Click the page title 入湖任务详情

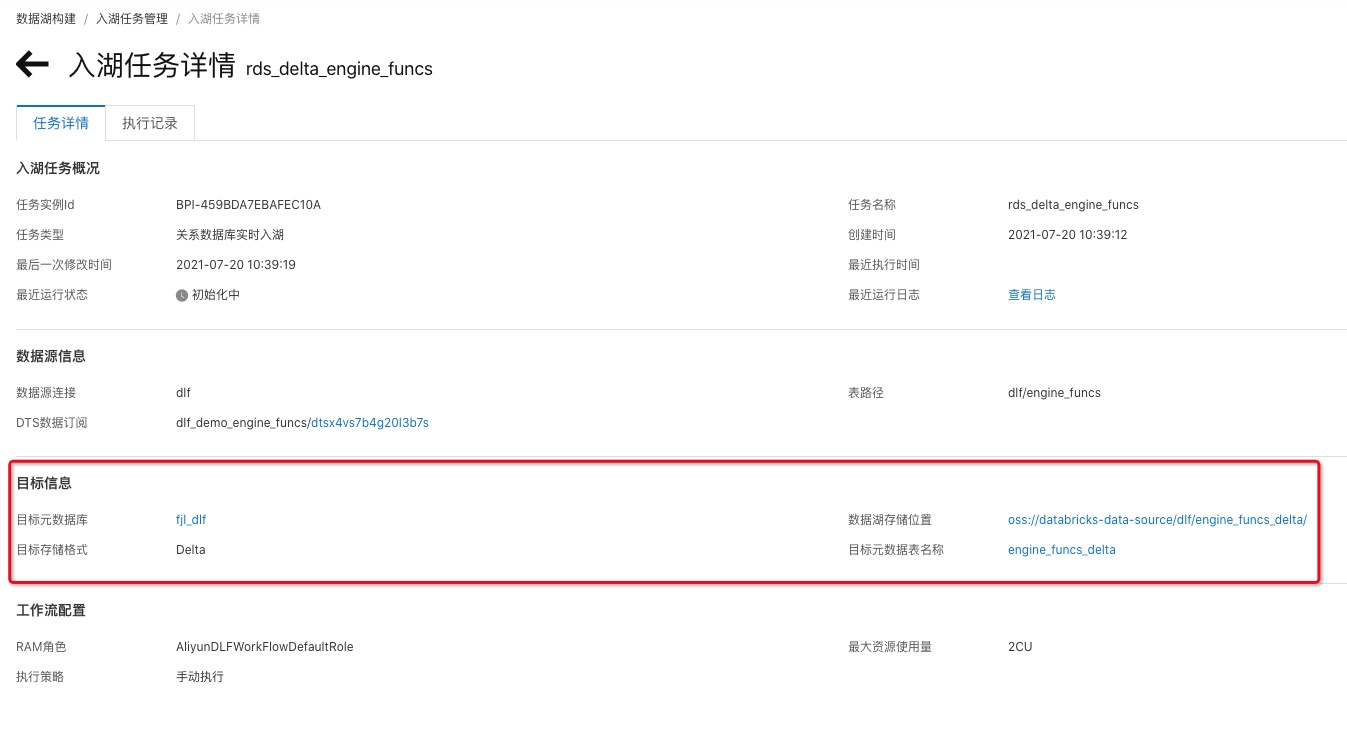click(x=152, y=66)
